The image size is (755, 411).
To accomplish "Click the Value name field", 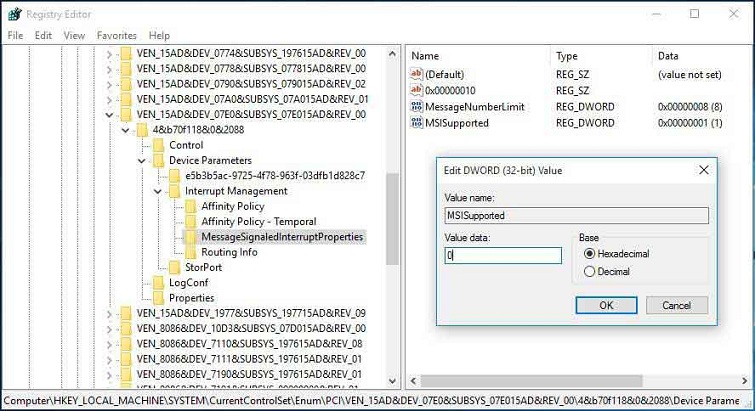I will pyautogui.click(x=576, y=215).
